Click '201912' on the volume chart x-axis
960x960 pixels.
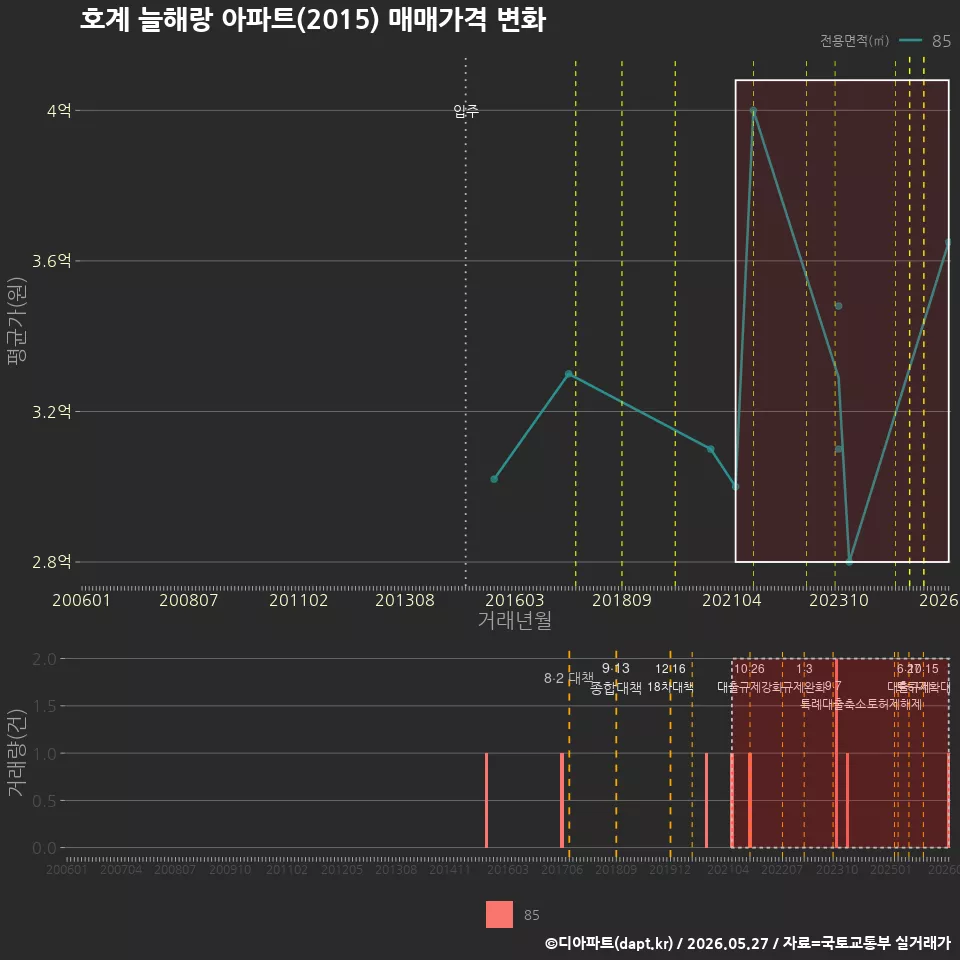click(670, 869)
